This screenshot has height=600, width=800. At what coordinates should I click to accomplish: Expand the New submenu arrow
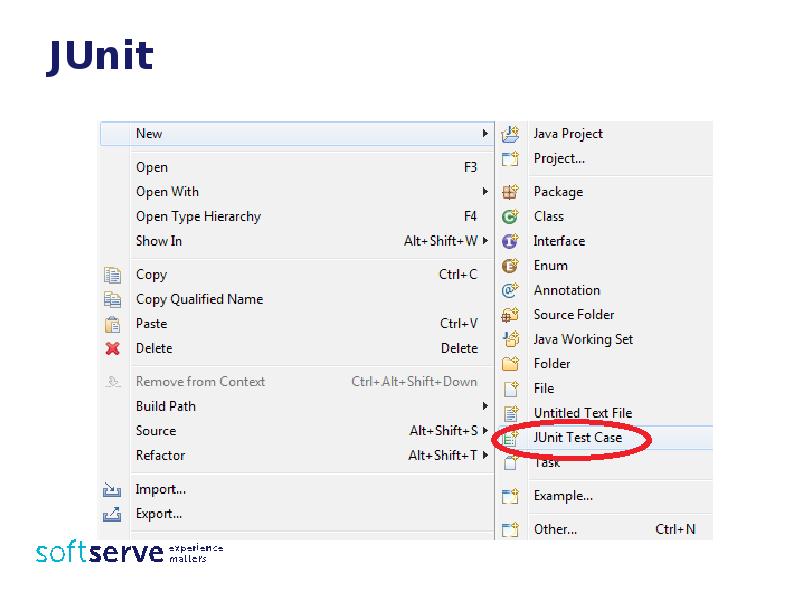coord(485,134)
